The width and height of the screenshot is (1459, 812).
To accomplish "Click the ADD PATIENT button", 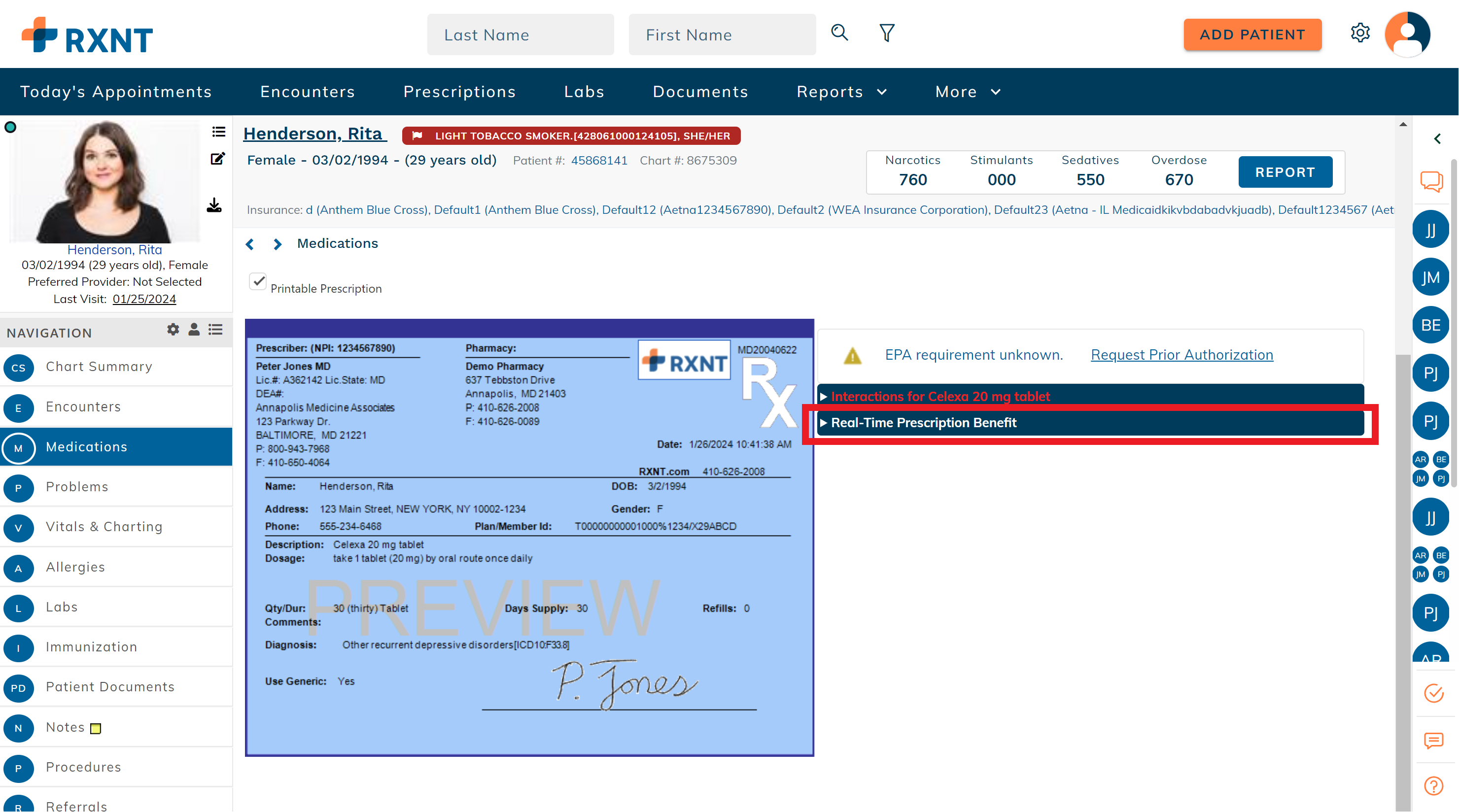I will coord(1253,34).
